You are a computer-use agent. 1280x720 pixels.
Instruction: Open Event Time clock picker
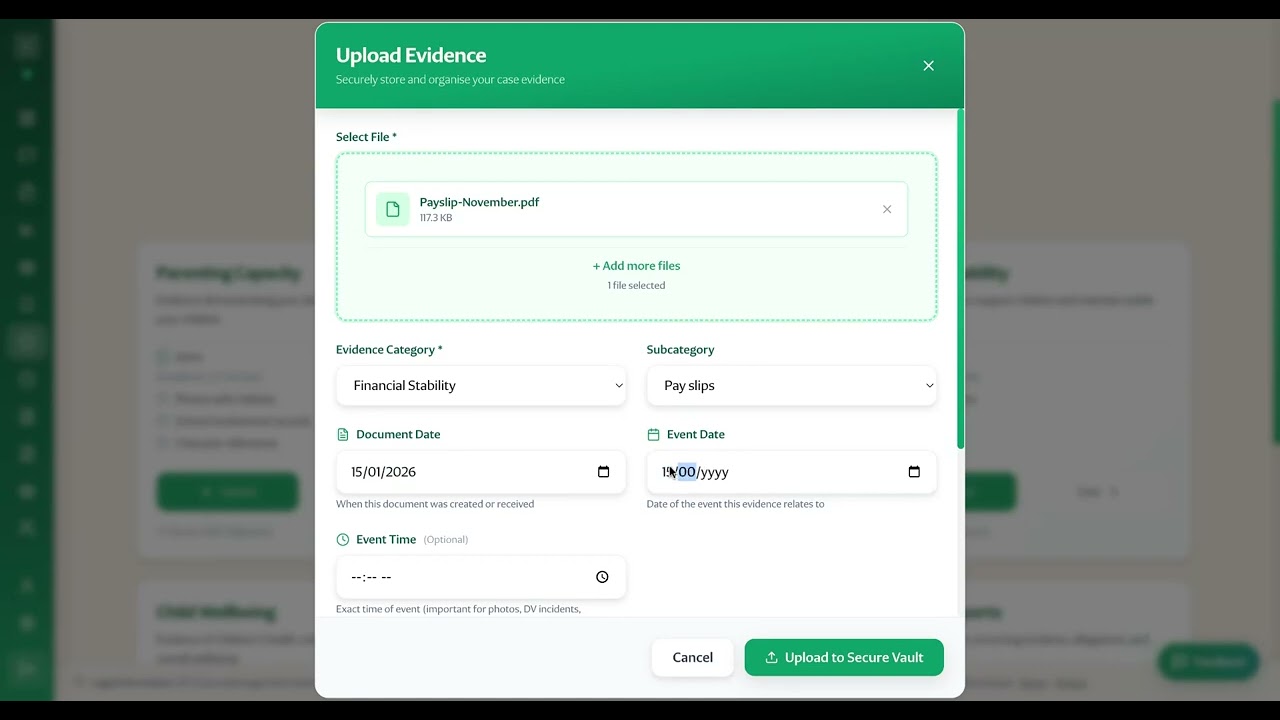pos(602,577)
